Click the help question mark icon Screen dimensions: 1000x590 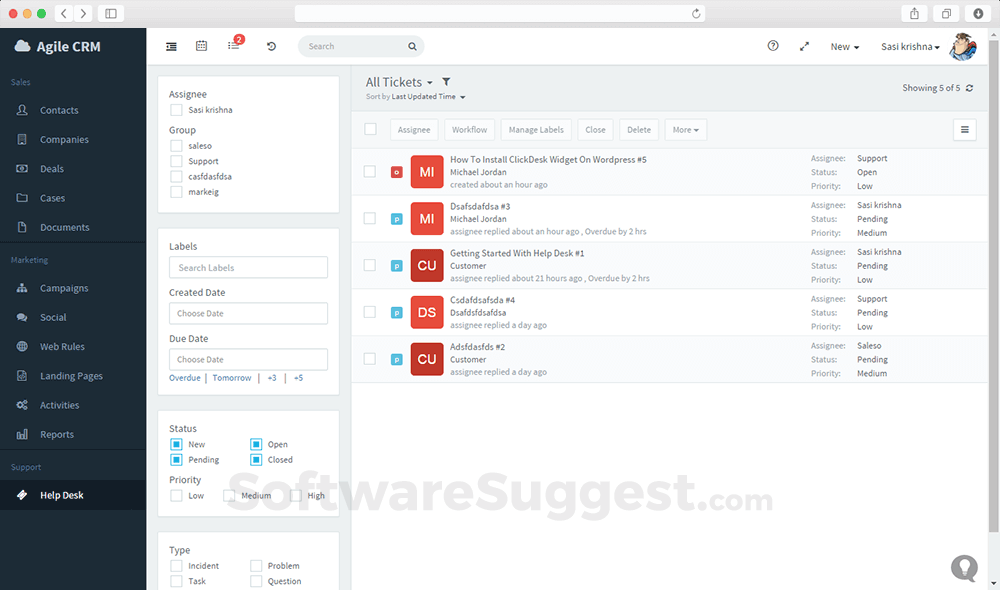(773, 46)
